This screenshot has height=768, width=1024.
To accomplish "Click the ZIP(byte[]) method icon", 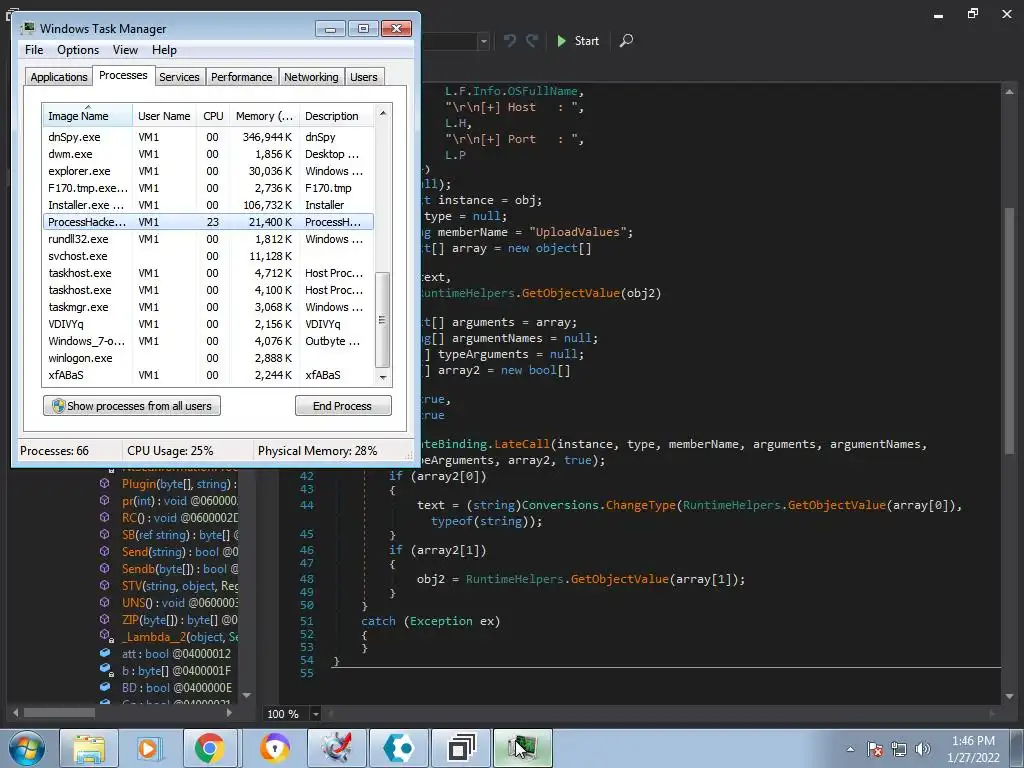I will (104, 619).
